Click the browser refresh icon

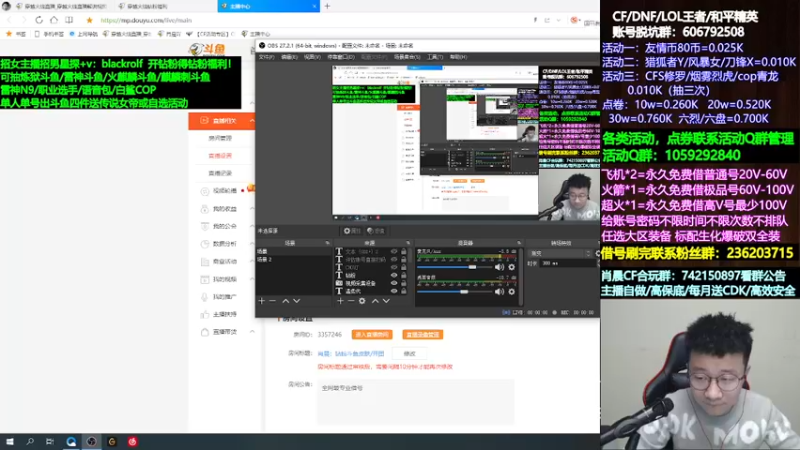(x=39, y=20)
